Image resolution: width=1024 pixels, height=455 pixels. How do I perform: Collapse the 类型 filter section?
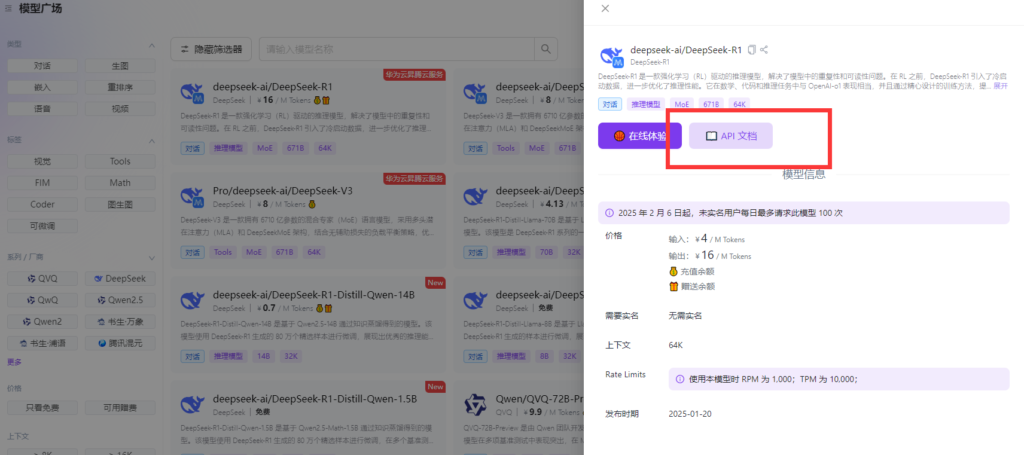click(152, 46)
